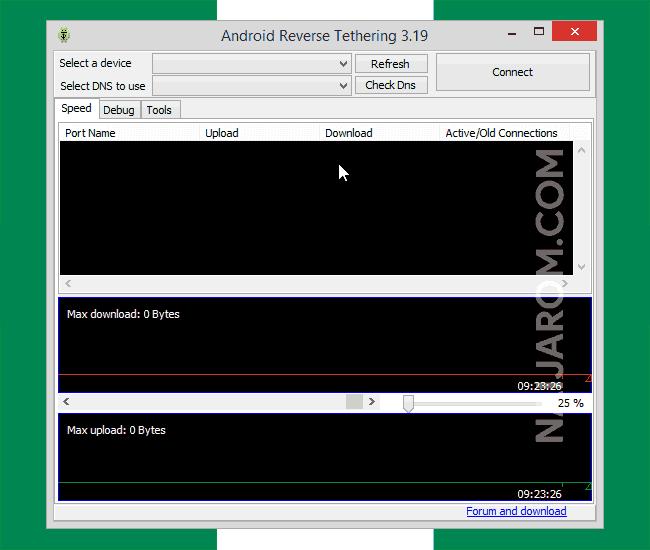Sort by Port Name column header
This screenshot has width=650, height=550.
click(x=129, y=133)
